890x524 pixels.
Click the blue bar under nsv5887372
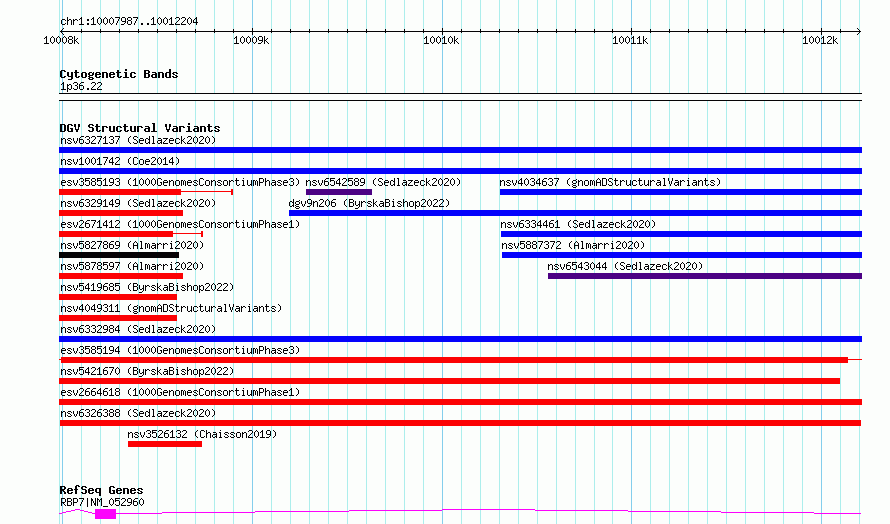pos(682,255)
